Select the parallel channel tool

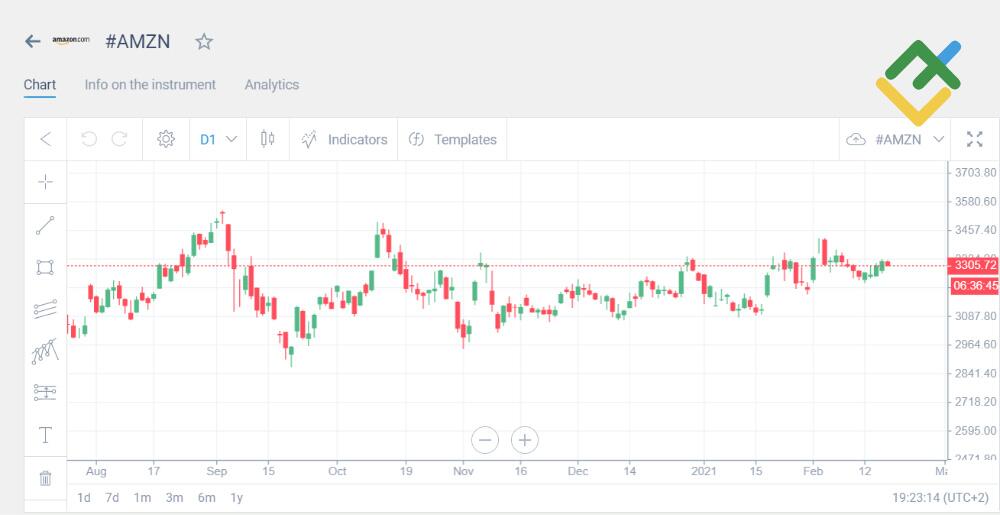(x=45, y=309)
